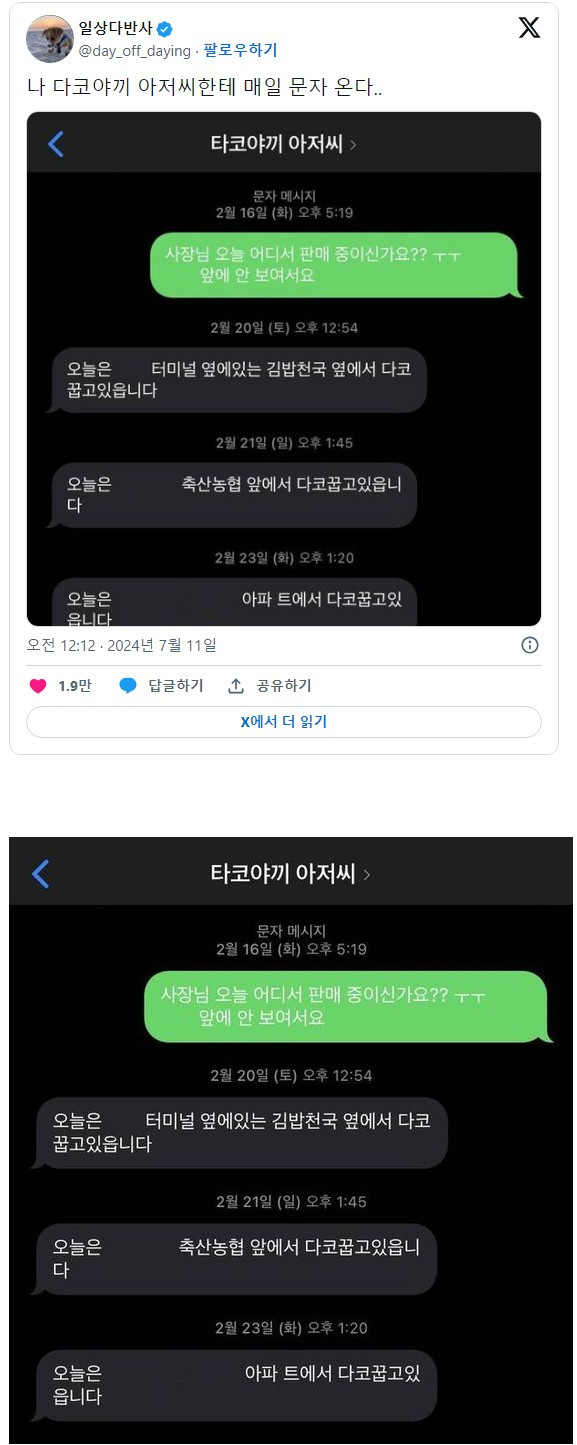
Task: Open the embedded tweet image thumbnail
Action: click(x=284, y=369)
